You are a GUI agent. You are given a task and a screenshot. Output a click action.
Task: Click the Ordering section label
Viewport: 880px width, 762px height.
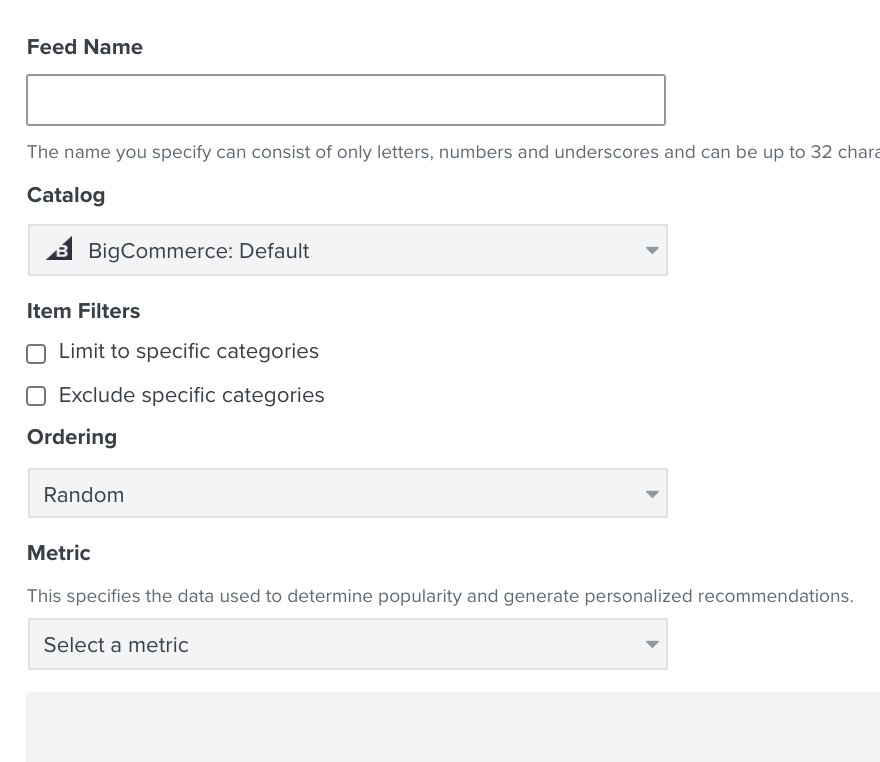tap(72, 437)
